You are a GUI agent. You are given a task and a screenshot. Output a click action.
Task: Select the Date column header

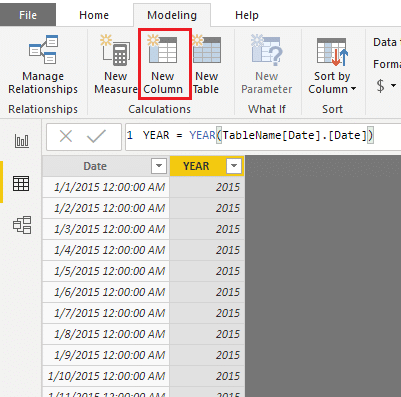(x=106, y=166)
